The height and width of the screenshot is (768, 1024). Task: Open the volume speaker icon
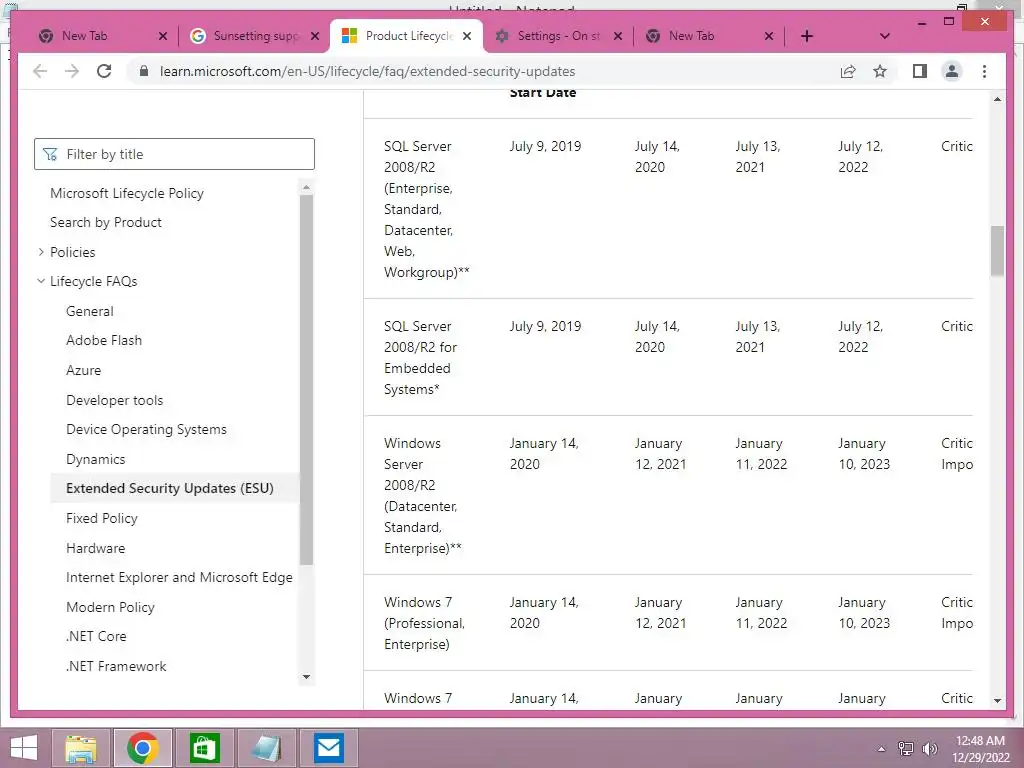[929, 749]
